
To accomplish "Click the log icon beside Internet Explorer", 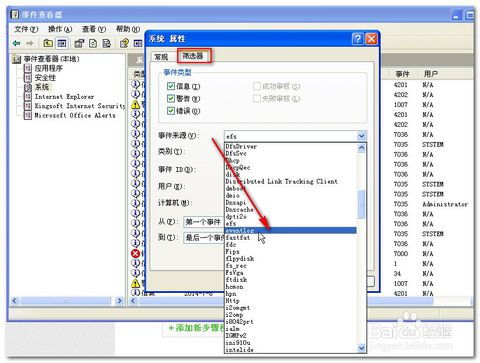I will (x=28, y=97).
